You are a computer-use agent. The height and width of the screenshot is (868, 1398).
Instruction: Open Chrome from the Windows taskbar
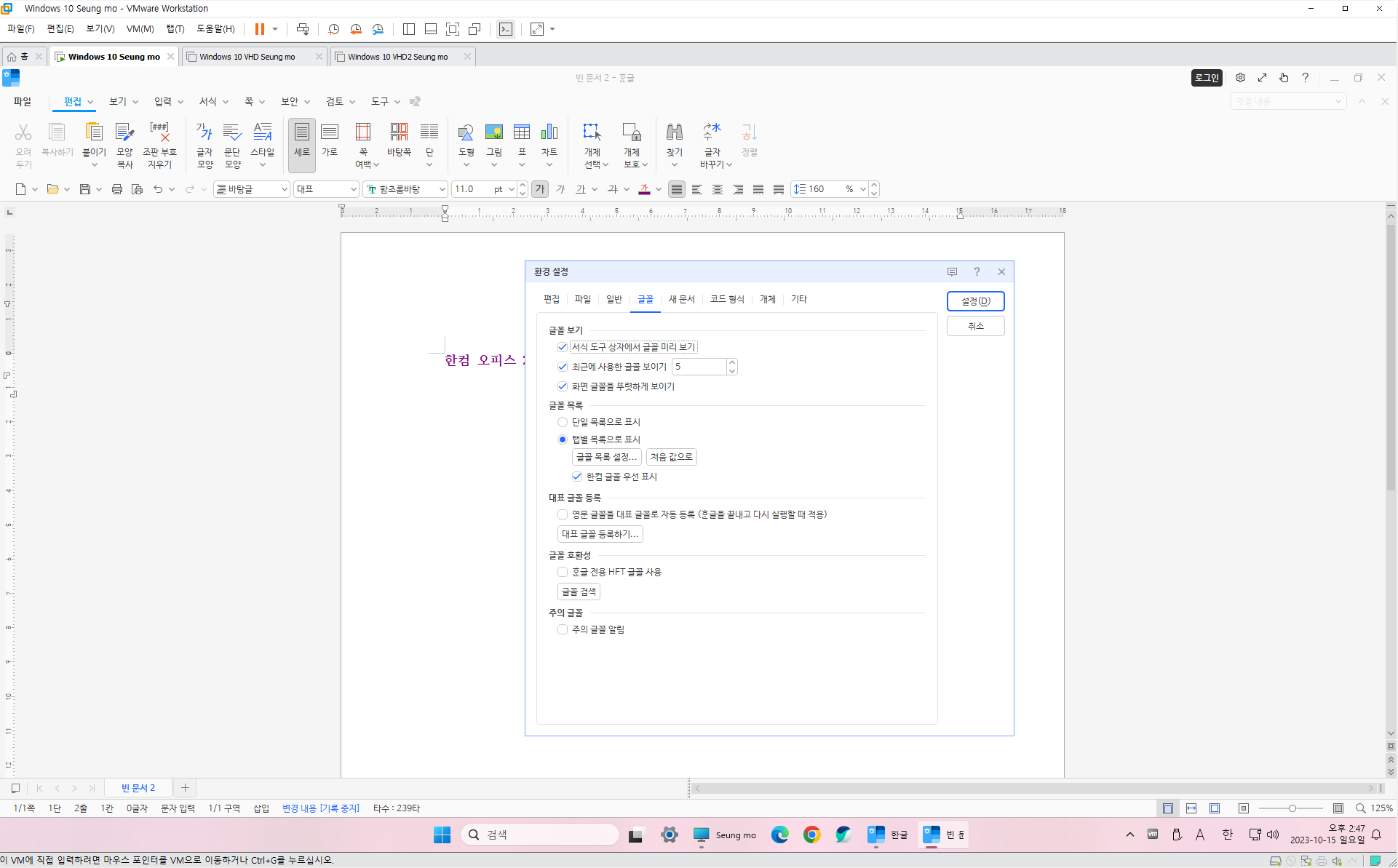click(811, 835)
